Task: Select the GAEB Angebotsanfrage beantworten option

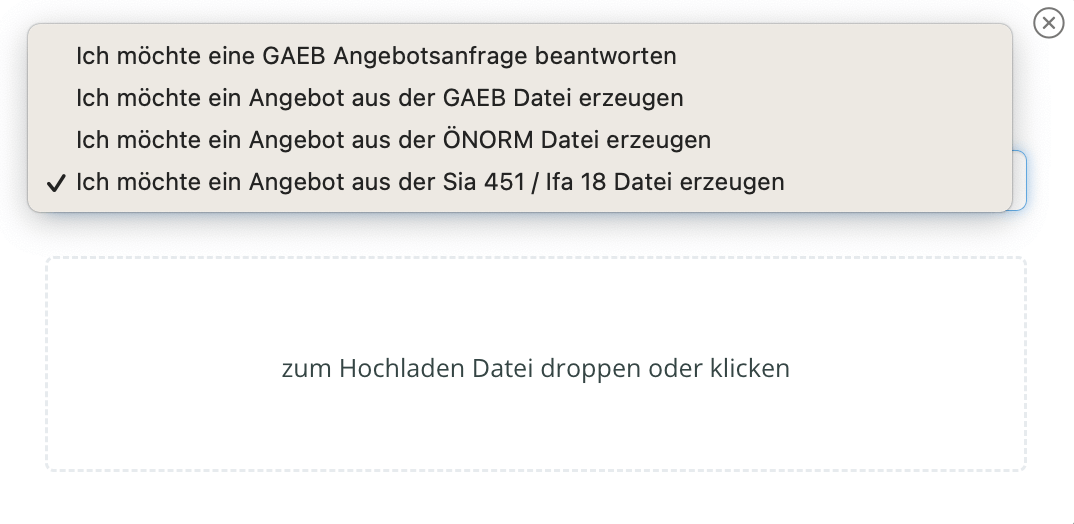Action: (x=520, y=56)
